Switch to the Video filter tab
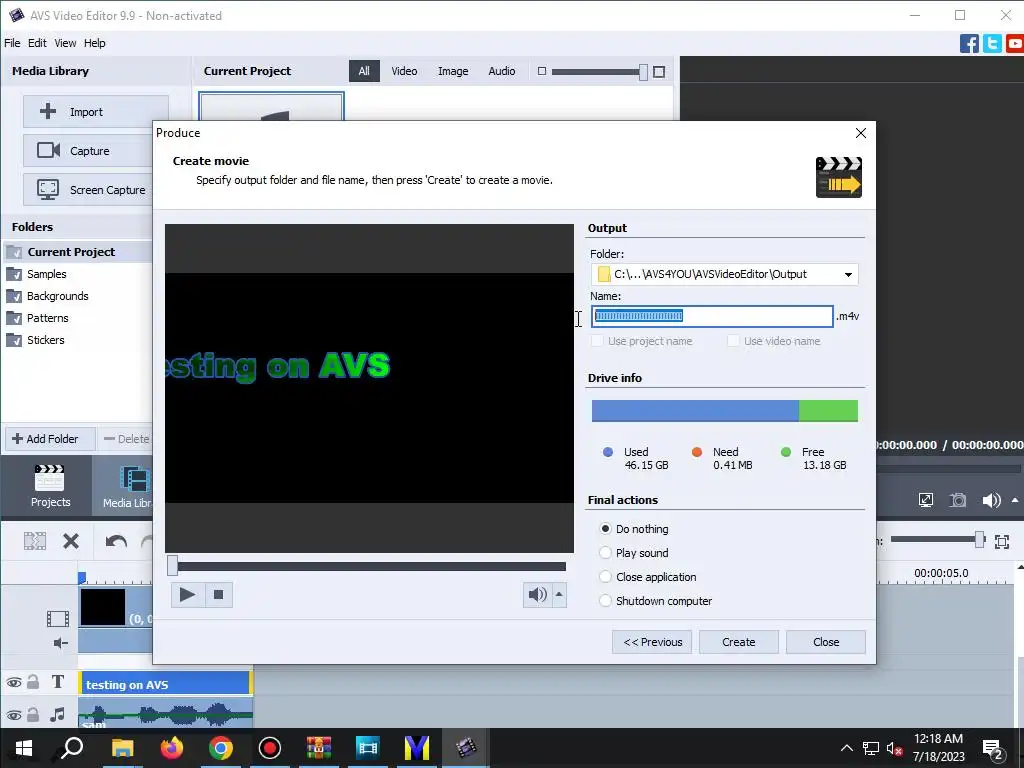The image size is (1024, 768). (x=404, y=71)
